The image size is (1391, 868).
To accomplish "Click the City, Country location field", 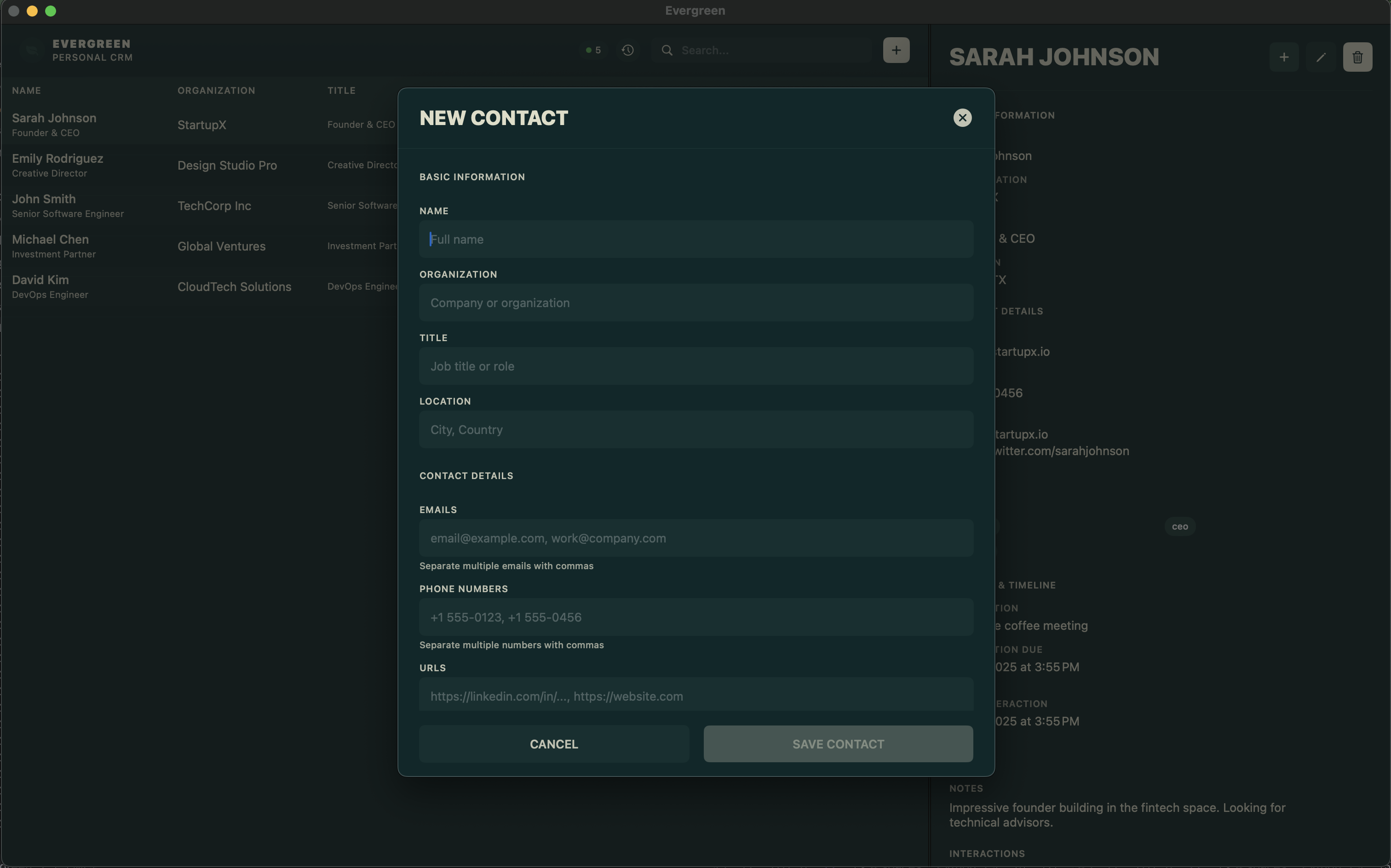I will pyautogui.click(x=695, y=429).
